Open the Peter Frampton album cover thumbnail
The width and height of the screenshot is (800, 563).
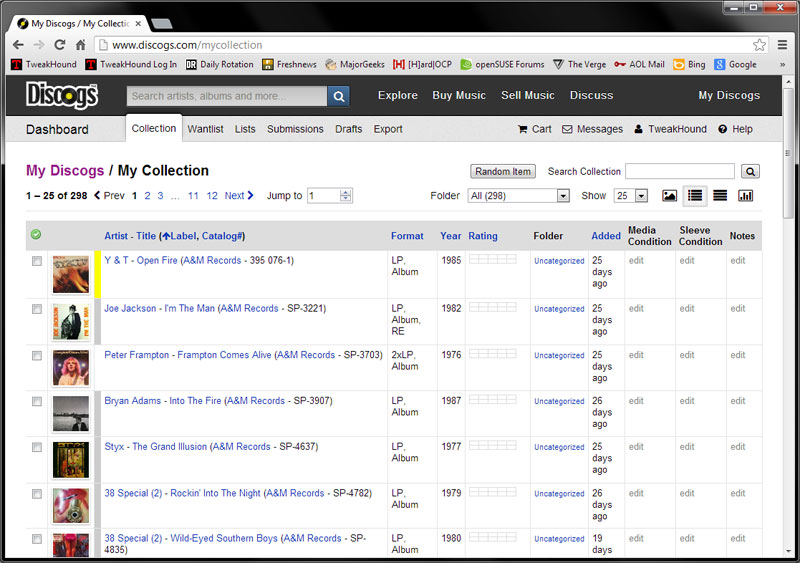[x=71, y=368]
